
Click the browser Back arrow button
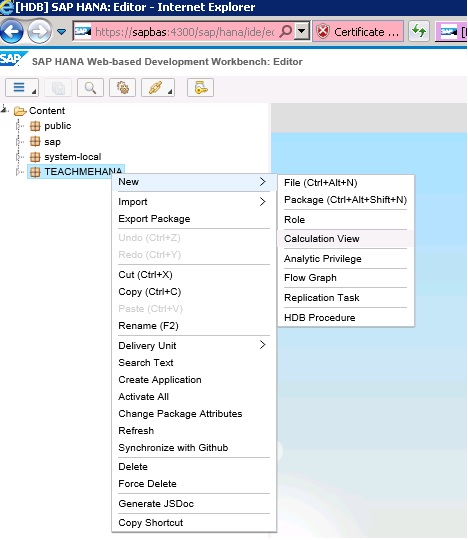[x=12, y=31]
